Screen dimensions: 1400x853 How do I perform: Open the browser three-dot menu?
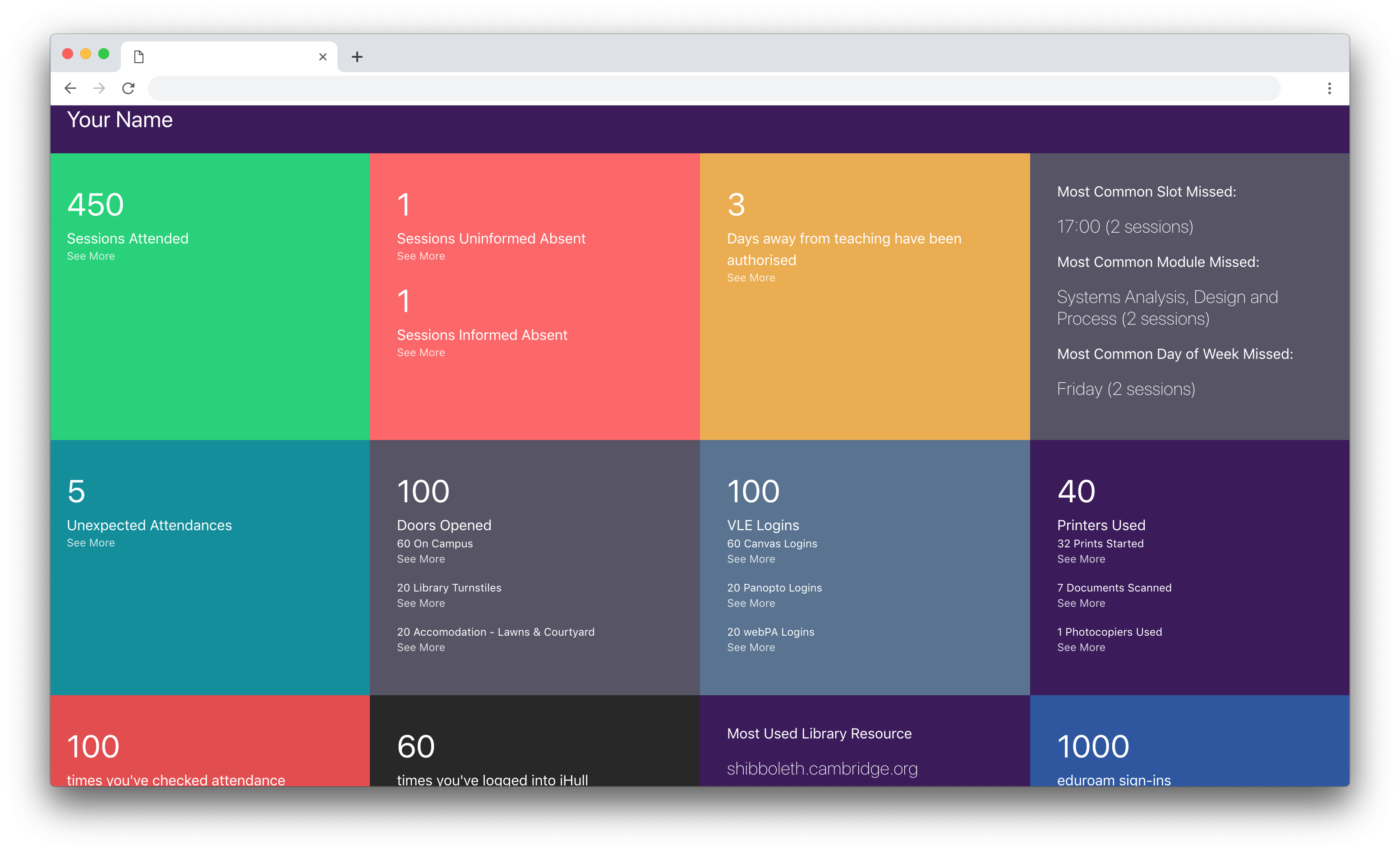coord(1329,88)
